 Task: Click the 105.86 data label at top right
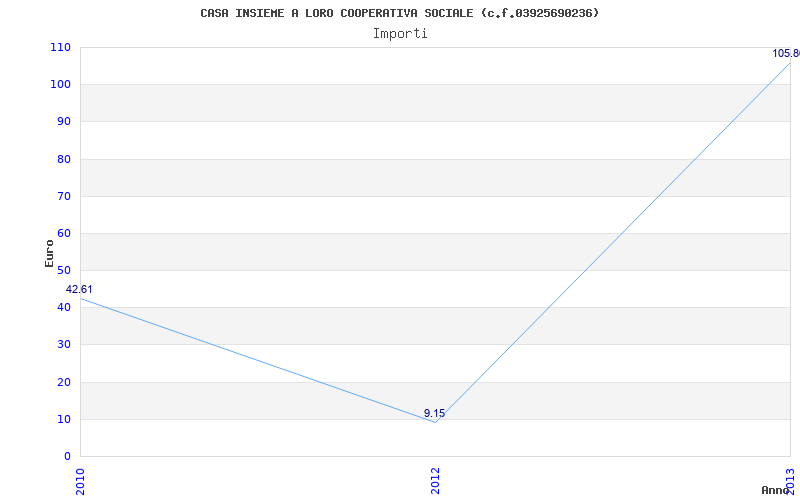click(786, 53)
